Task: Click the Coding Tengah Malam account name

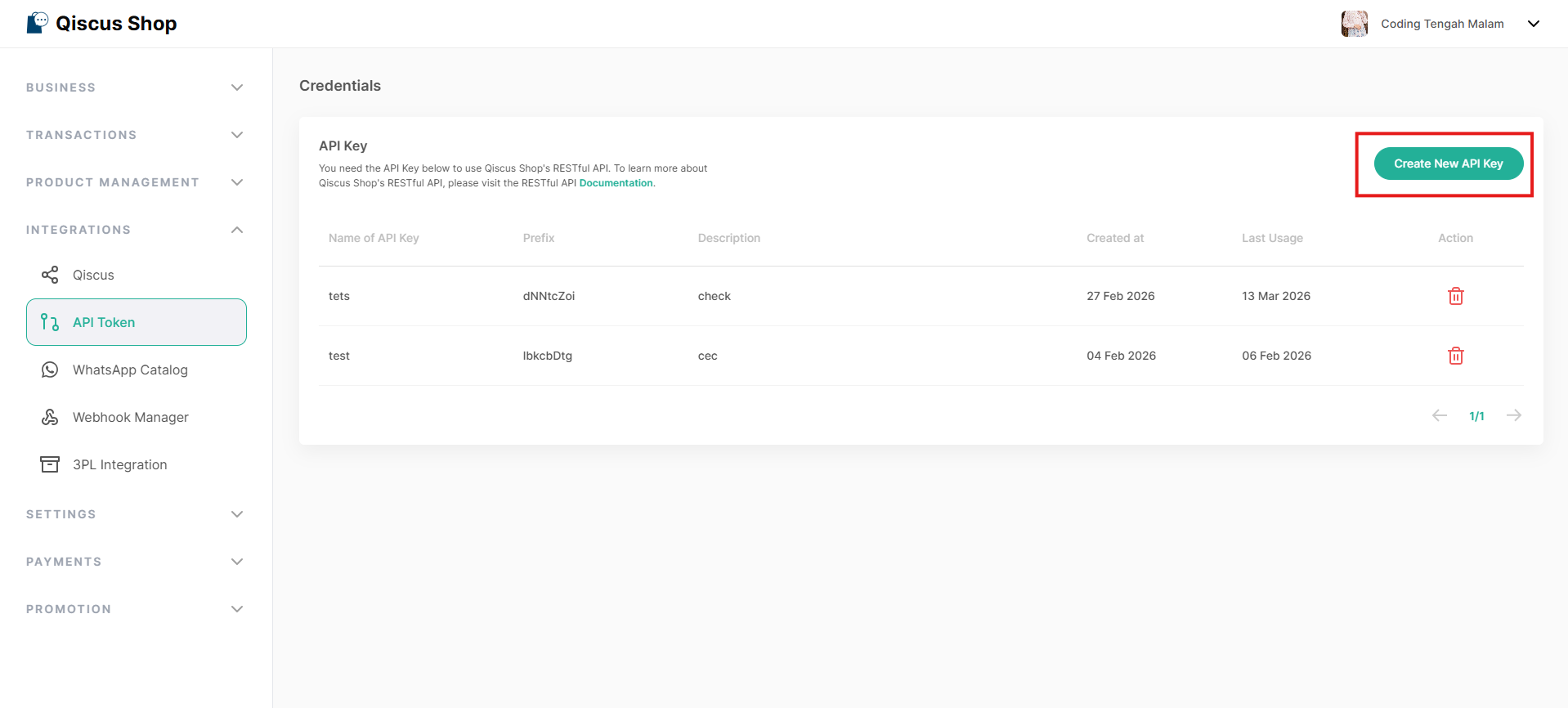Action: [1442, 24]
